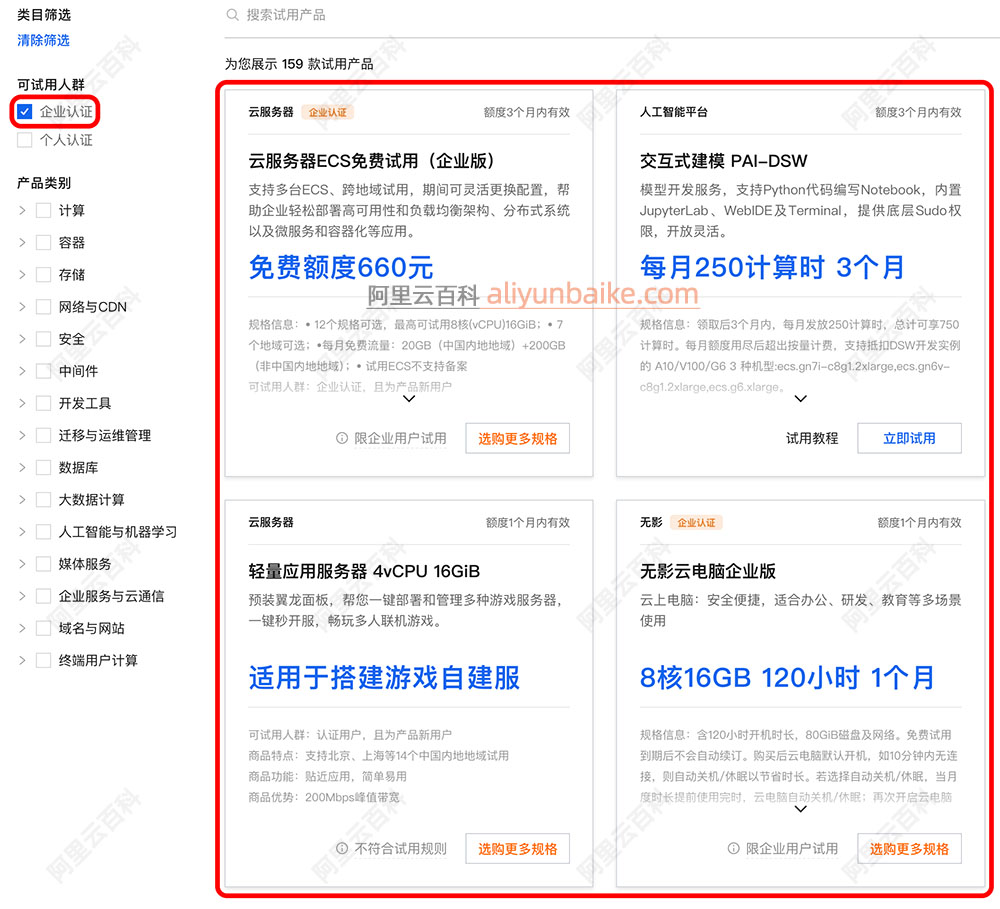Click the search magnifier icon
The height and width of the screenshot is (909, 1000).
point(232,15)
